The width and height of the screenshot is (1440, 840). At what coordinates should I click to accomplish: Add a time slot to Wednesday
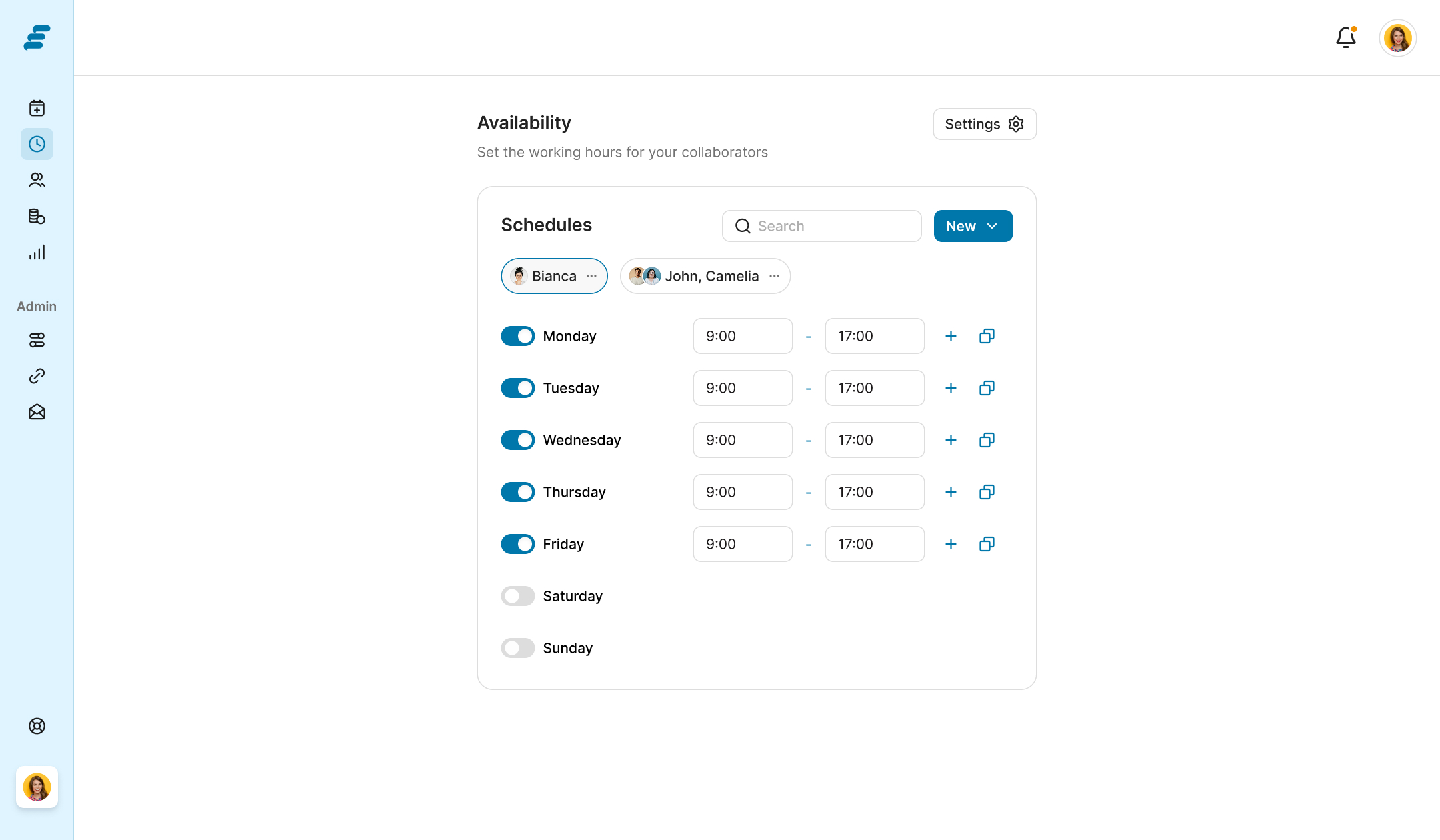click(951, 440)
